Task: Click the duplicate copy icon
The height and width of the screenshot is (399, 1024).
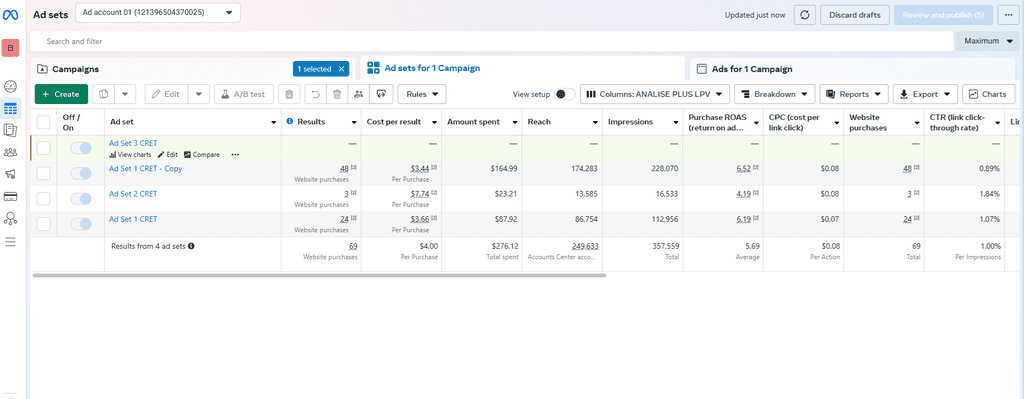Action: [x=103, y=94]
